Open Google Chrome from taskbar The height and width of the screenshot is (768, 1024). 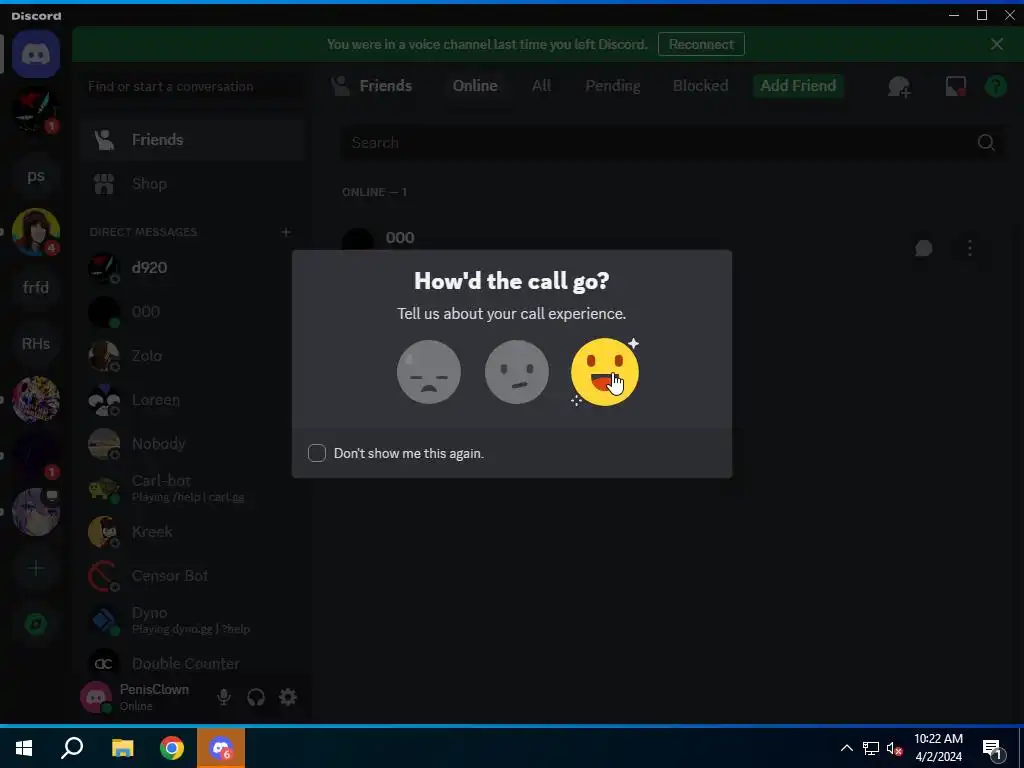coord(172,748)
